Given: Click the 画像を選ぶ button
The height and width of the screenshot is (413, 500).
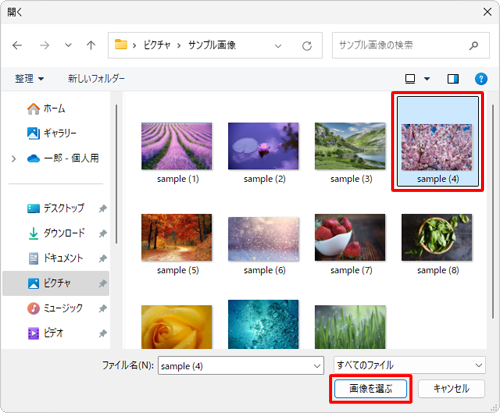Looking at the screenshot, I should coord(371,389).
